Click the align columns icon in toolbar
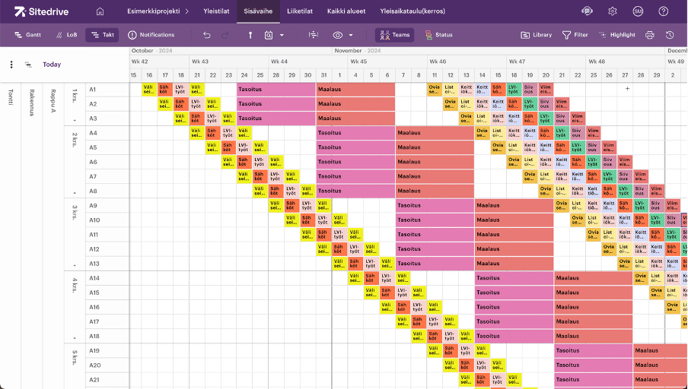Screen dimensions: 688x389 pos(313,35)
